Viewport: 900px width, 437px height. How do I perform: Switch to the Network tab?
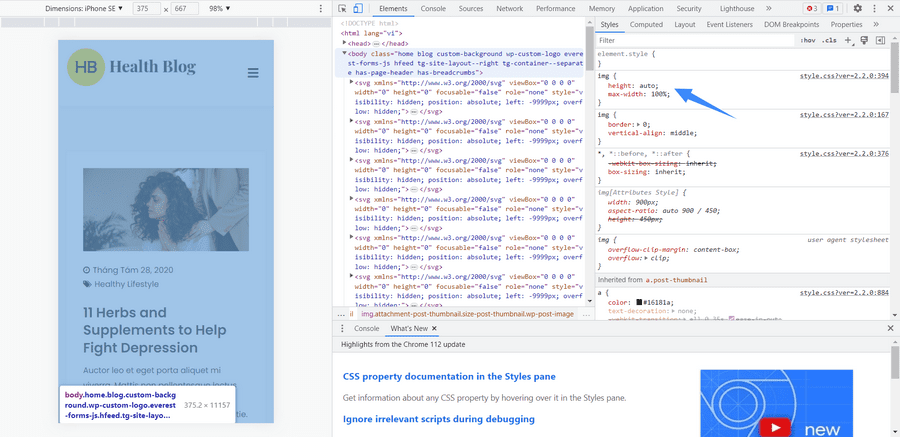[510, 9]
